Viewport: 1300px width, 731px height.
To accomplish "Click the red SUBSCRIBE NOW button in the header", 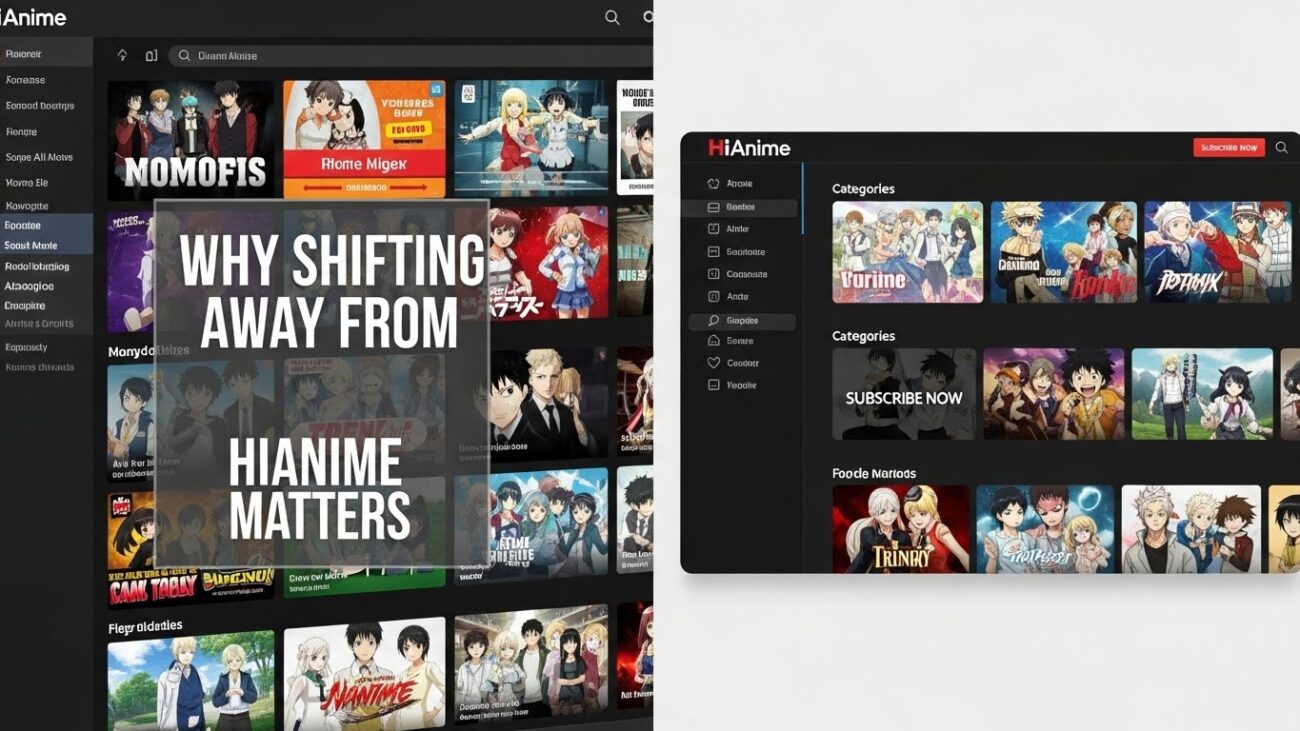I will [1228, 147].
